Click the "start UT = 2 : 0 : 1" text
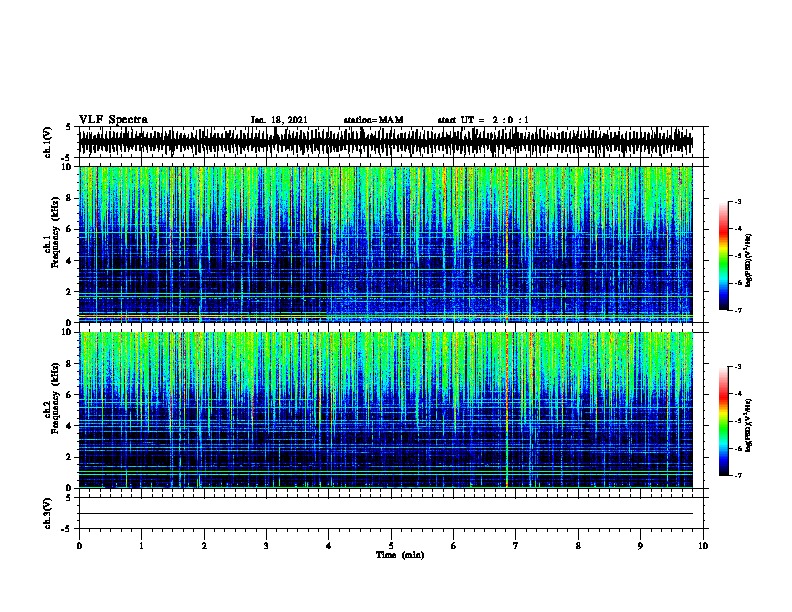 pyautogui.click(x=483, y=120)
